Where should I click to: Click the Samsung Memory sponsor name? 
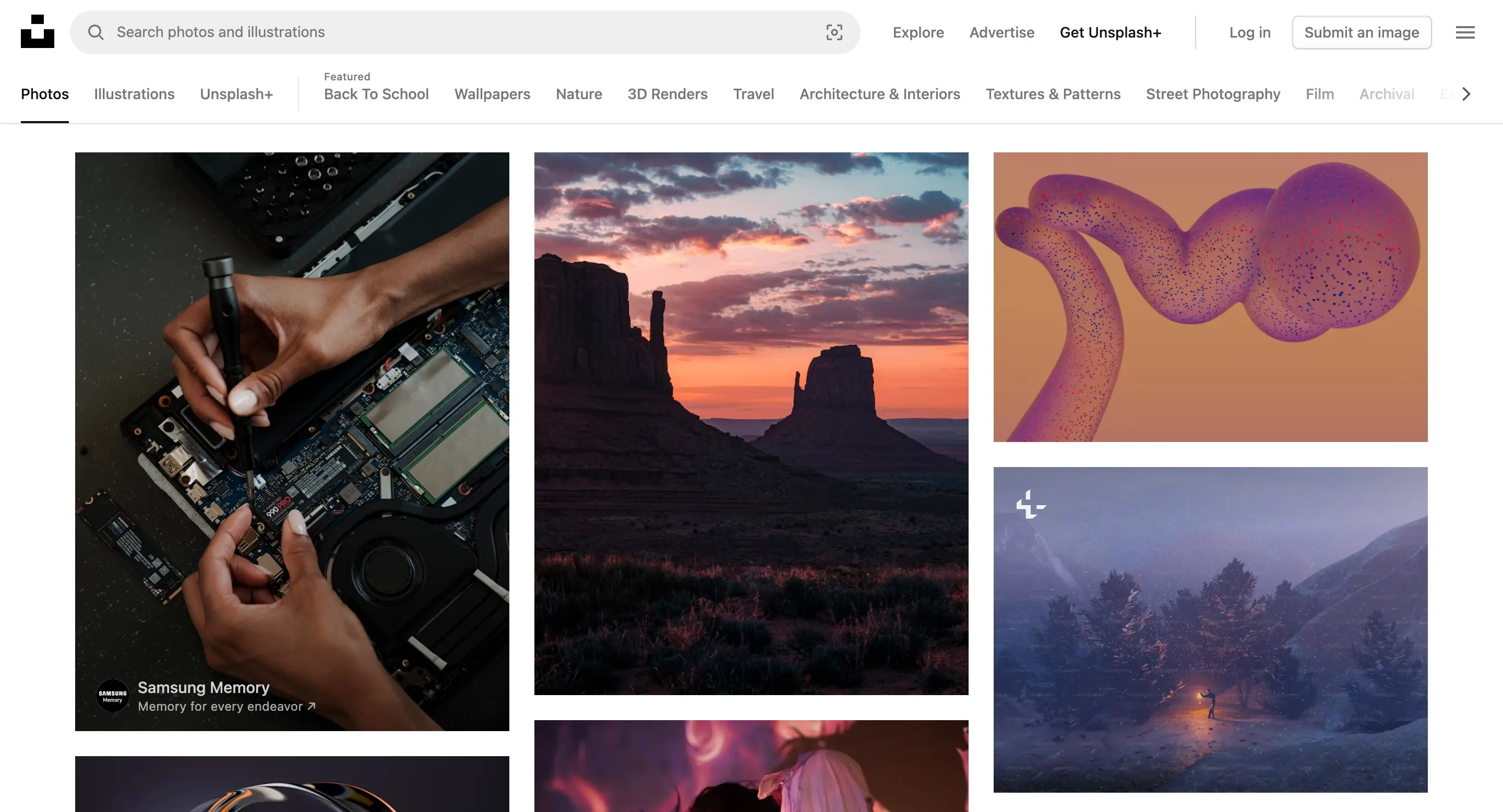tap(204, 687)
